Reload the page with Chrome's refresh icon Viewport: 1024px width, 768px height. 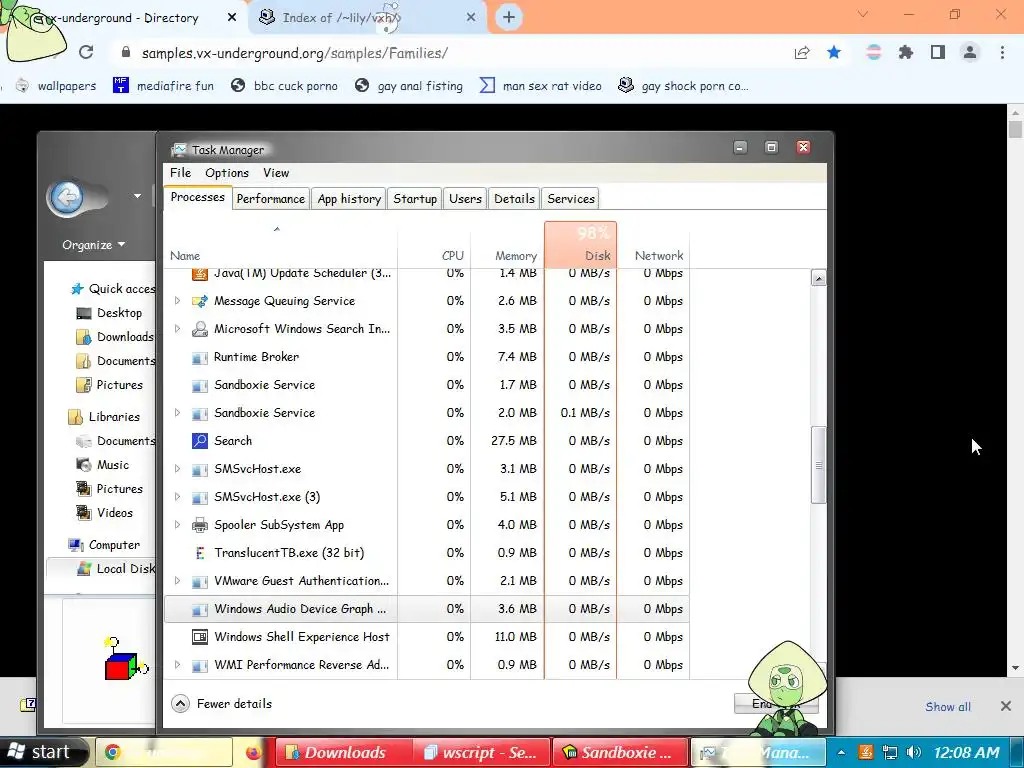point(86,52)
